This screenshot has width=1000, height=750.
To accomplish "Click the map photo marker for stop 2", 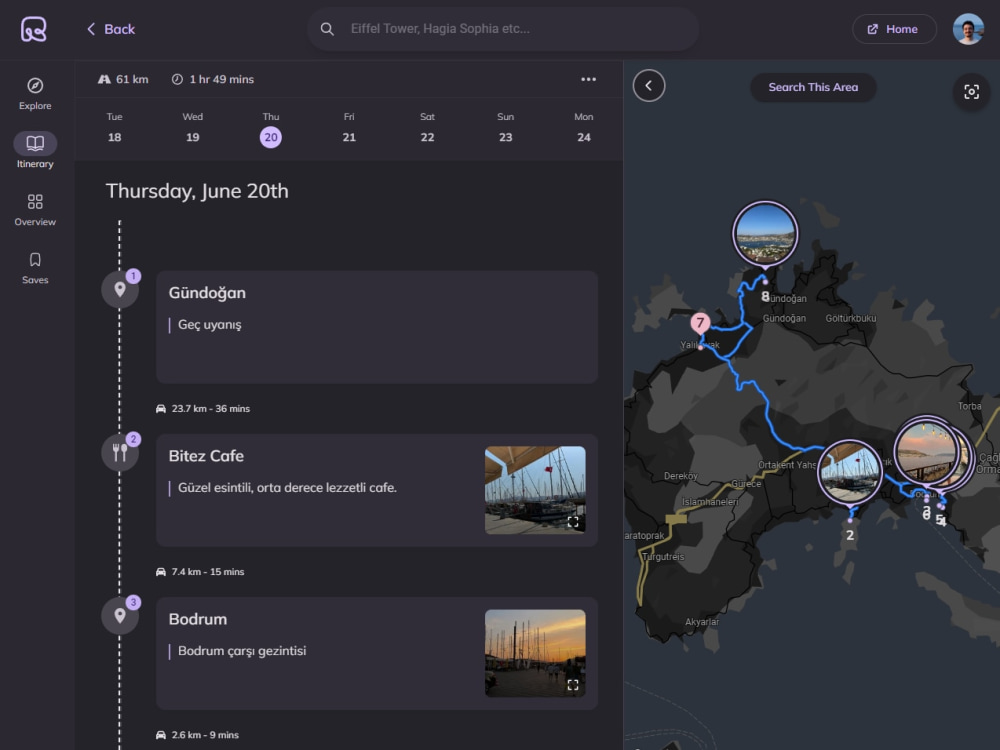I will 849,473.
